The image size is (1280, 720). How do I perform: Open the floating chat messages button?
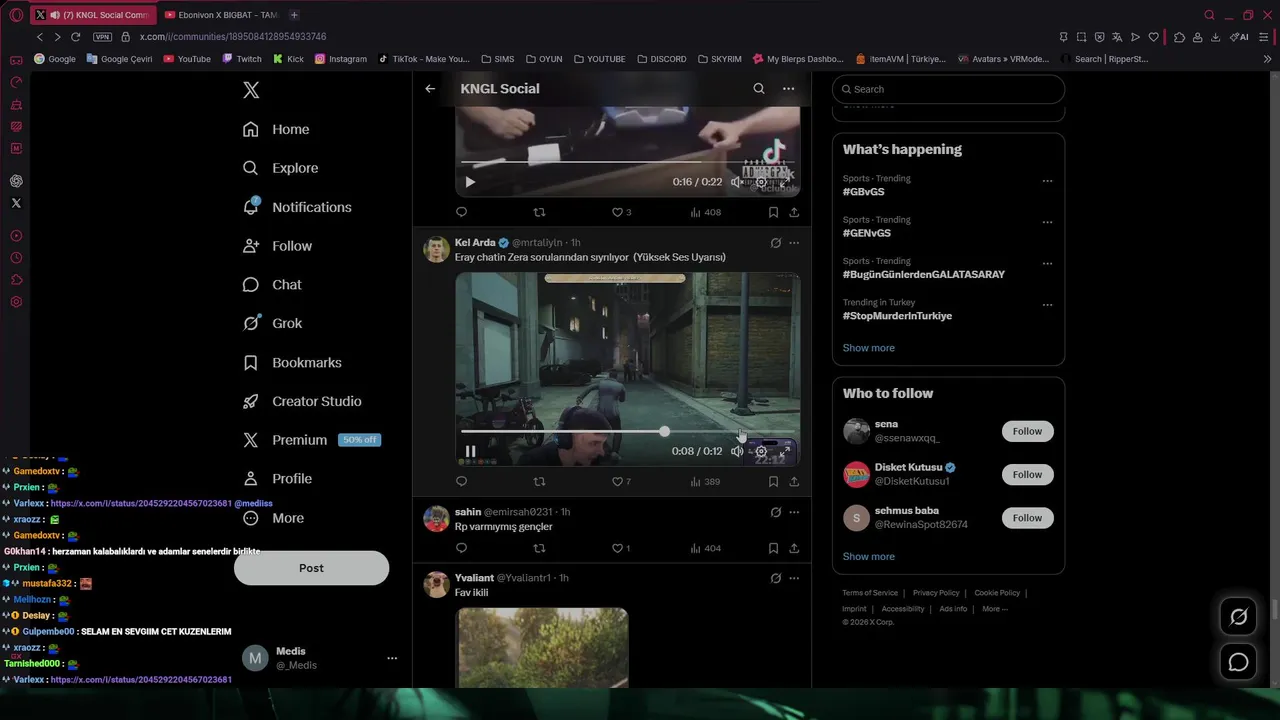(1238, 662)
